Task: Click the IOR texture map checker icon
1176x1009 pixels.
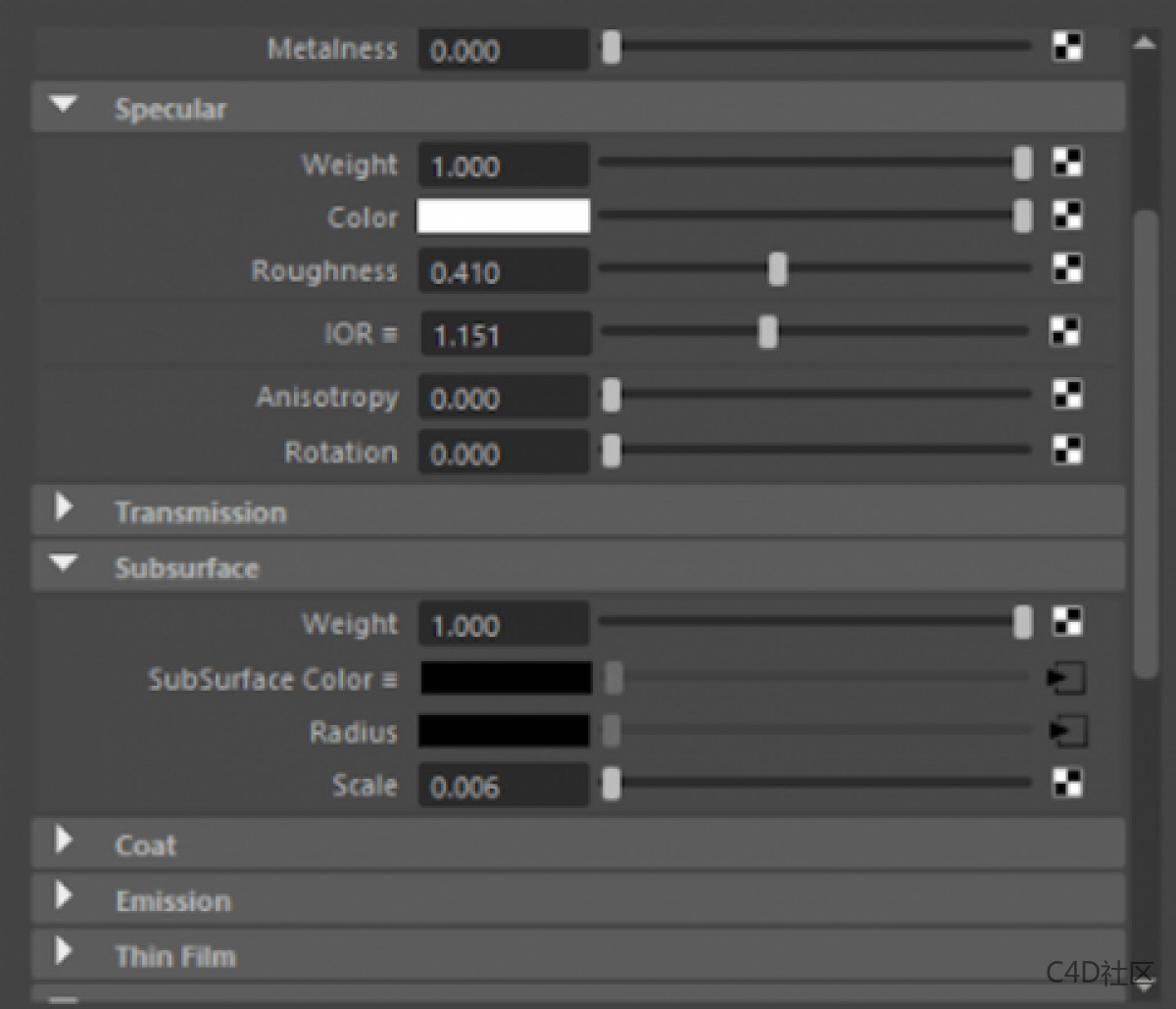Action: [x=1065, y=332]
